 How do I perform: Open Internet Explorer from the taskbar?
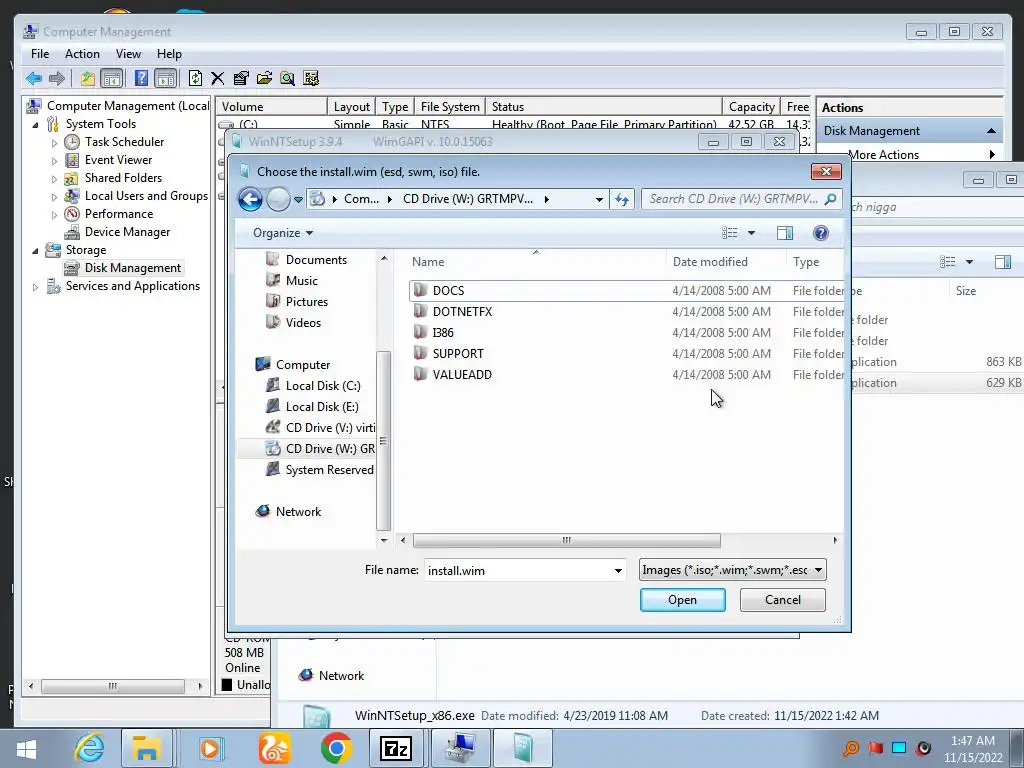89,748
